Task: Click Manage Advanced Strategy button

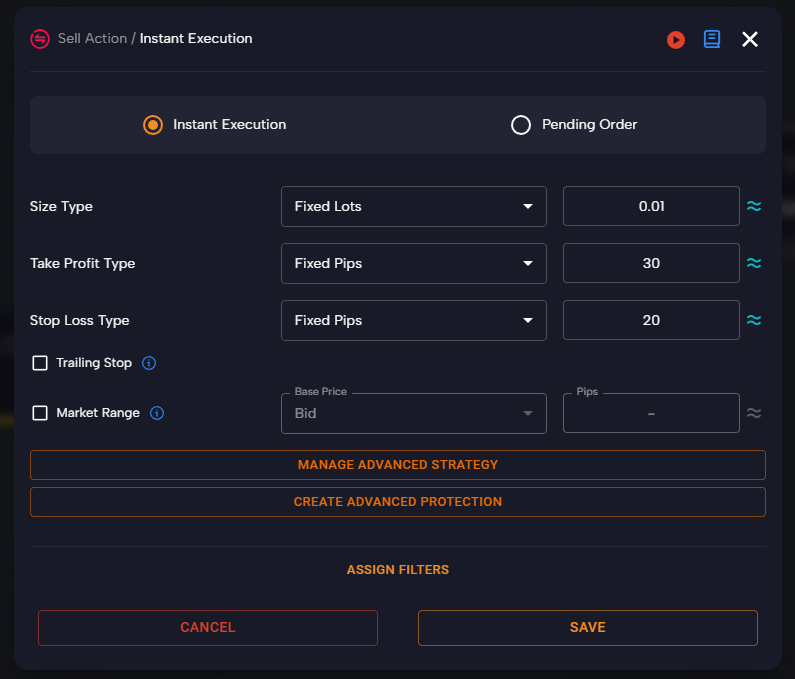Action: pyautogui.click(x=397, y=465)
